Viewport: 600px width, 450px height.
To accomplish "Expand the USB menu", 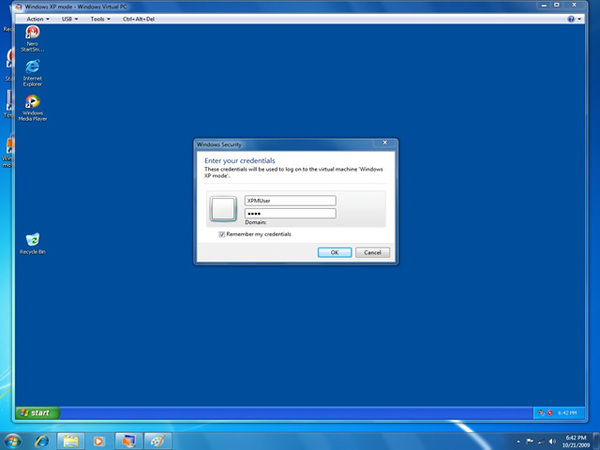I will [x=70, y=19].
